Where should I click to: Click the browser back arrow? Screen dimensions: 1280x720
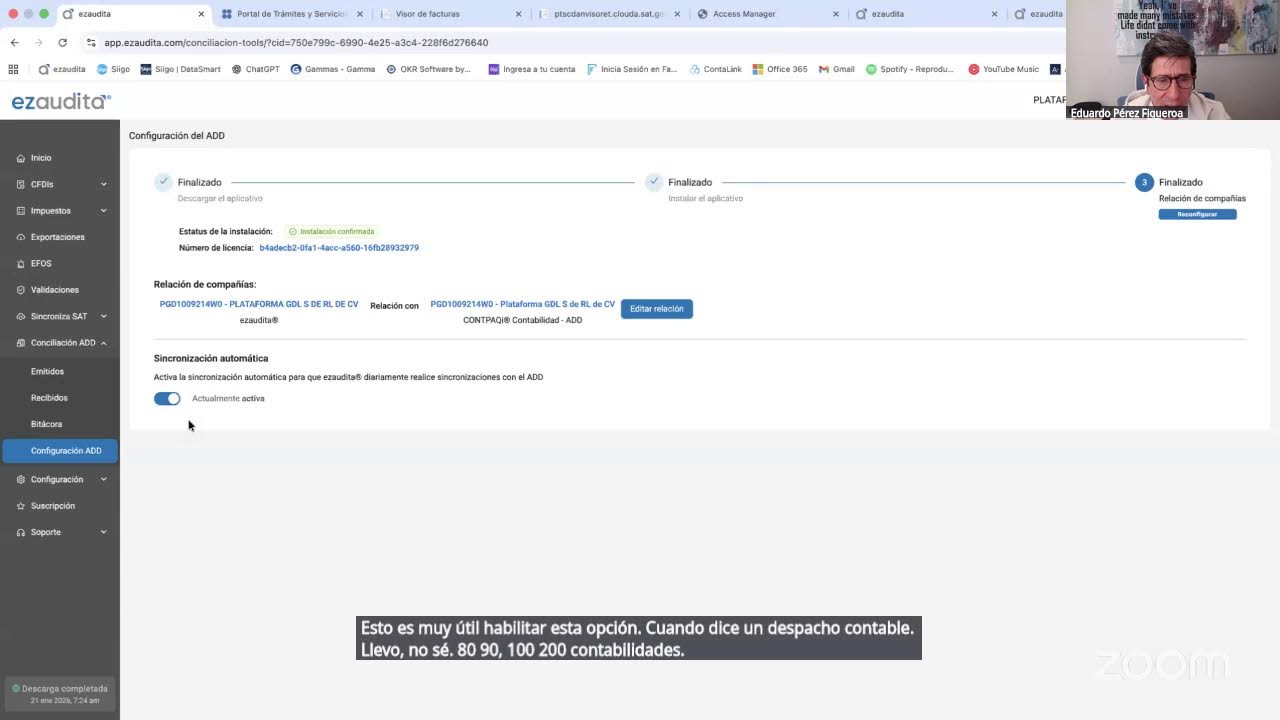pos(14,43)
